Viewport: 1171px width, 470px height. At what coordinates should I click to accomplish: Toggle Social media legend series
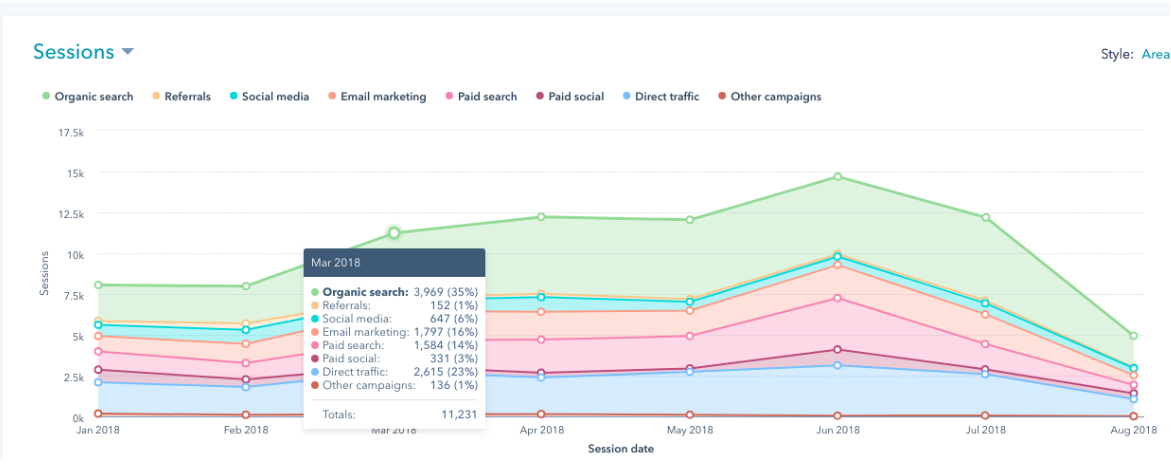click(x=268, y=96)
